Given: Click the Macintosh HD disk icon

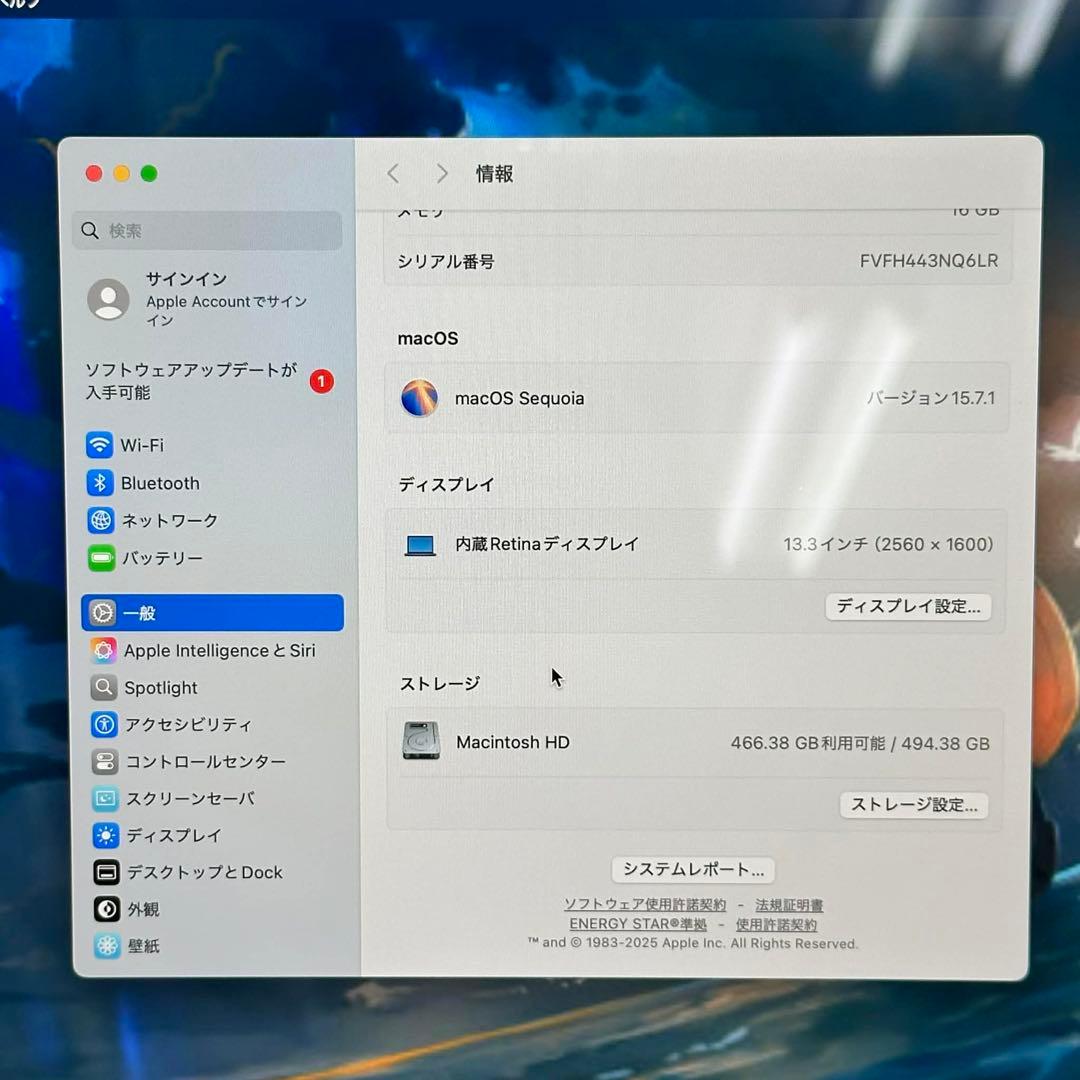Looking at the screenshot, I should [x=420, y=742].
